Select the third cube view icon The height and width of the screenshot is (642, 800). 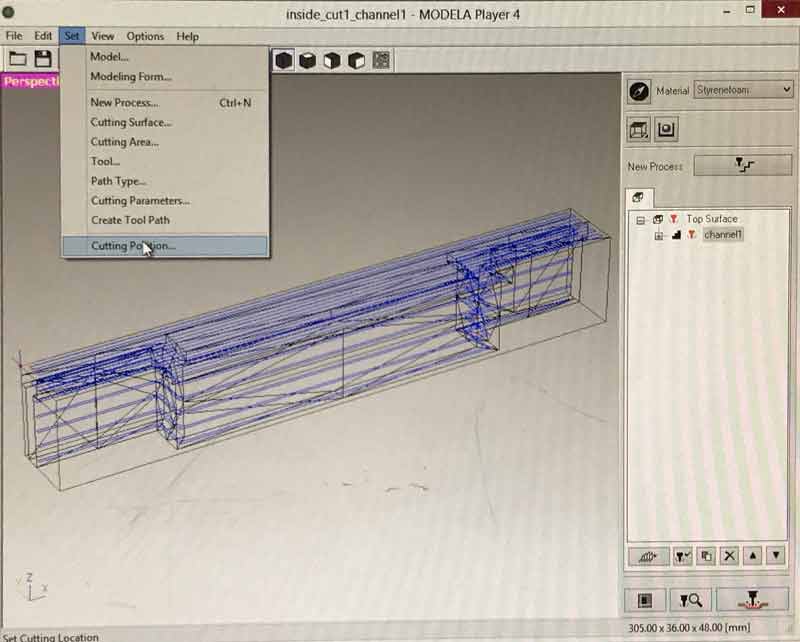click(332, 61)
